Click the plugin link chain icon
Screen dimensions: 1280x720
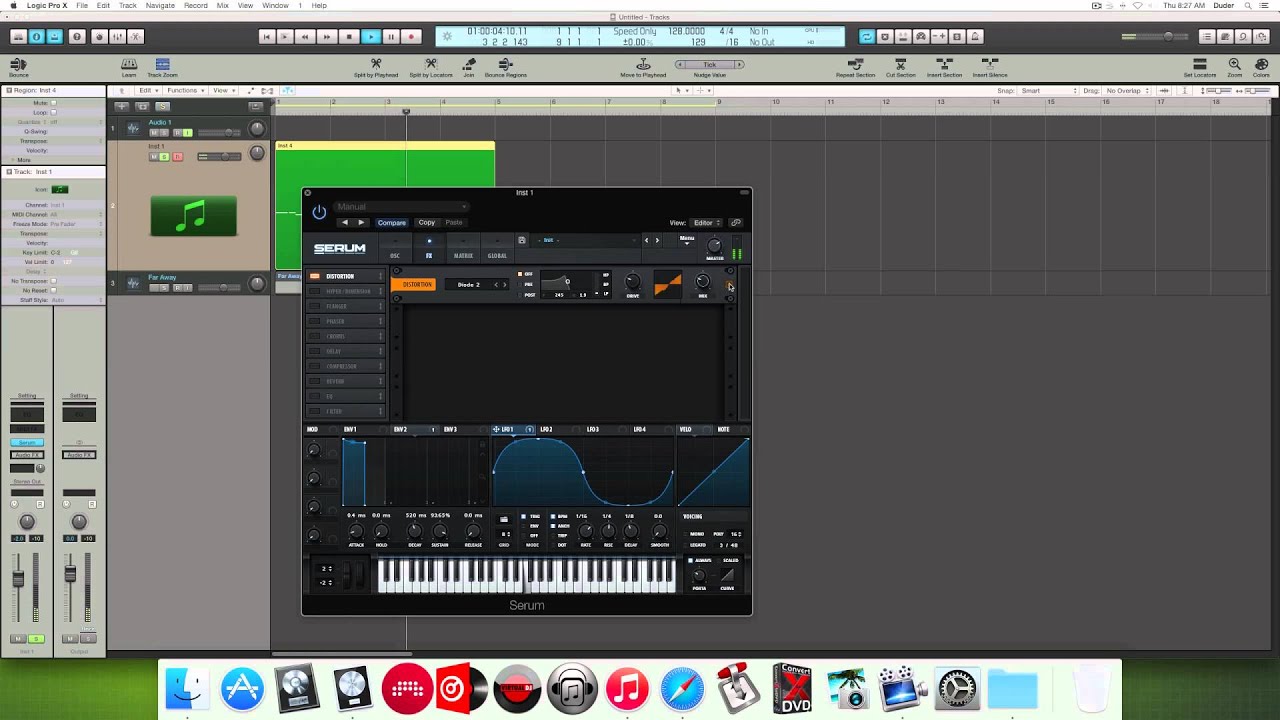[x=735, y=223]
